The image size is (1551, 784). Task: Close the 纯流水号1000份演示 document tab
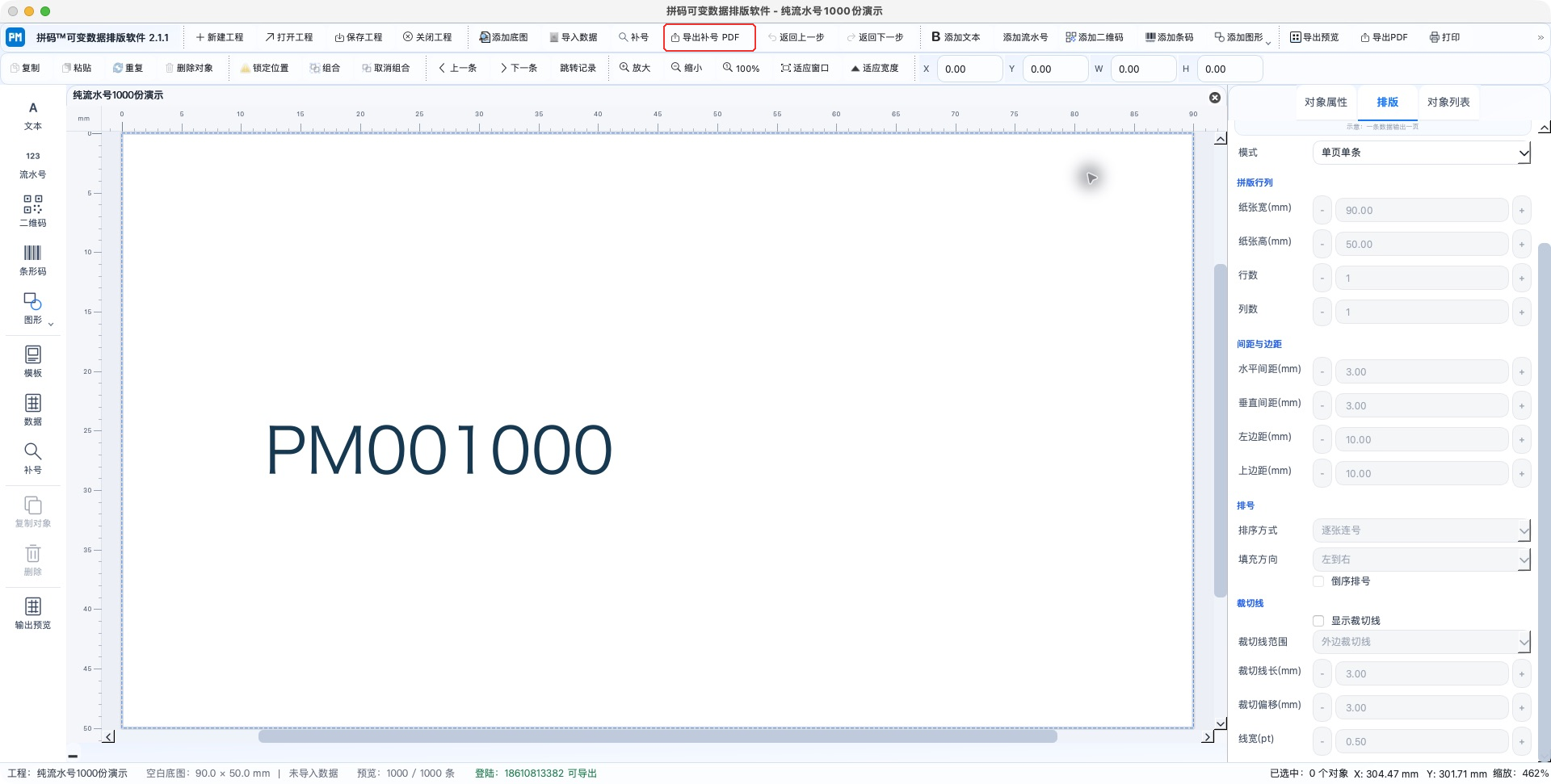click(x=1215, y=98)
